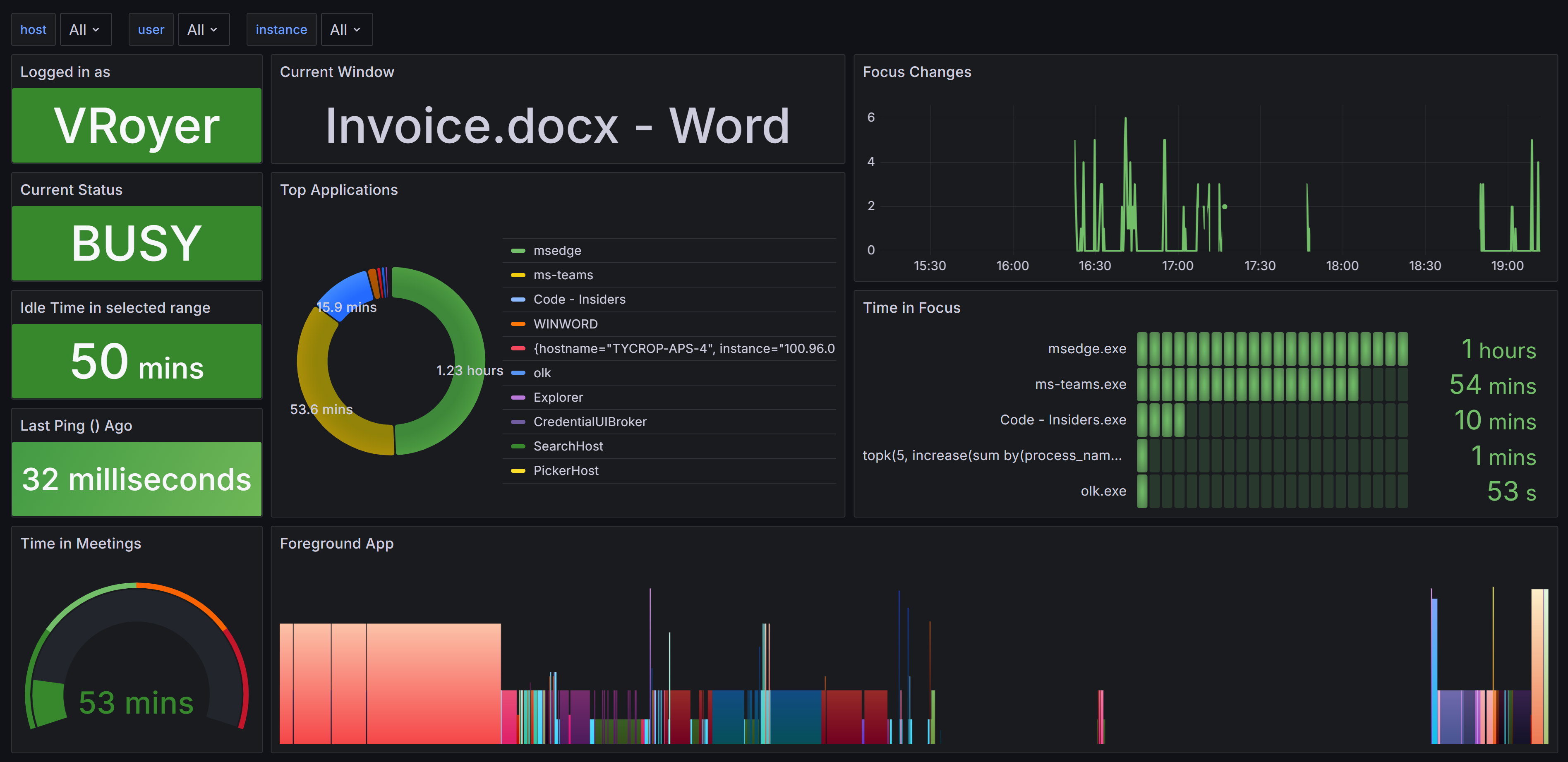Click the PickerHost legend entry
The height and width of the screenshot is (762, 1568).
566,470
